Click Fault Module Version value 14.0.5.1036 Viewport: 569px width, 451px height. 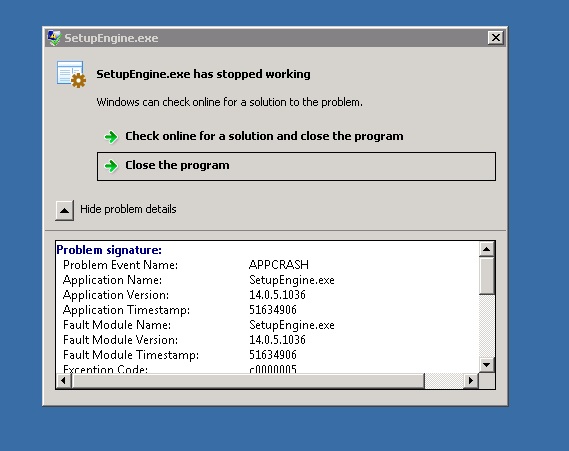coord(277,340)
